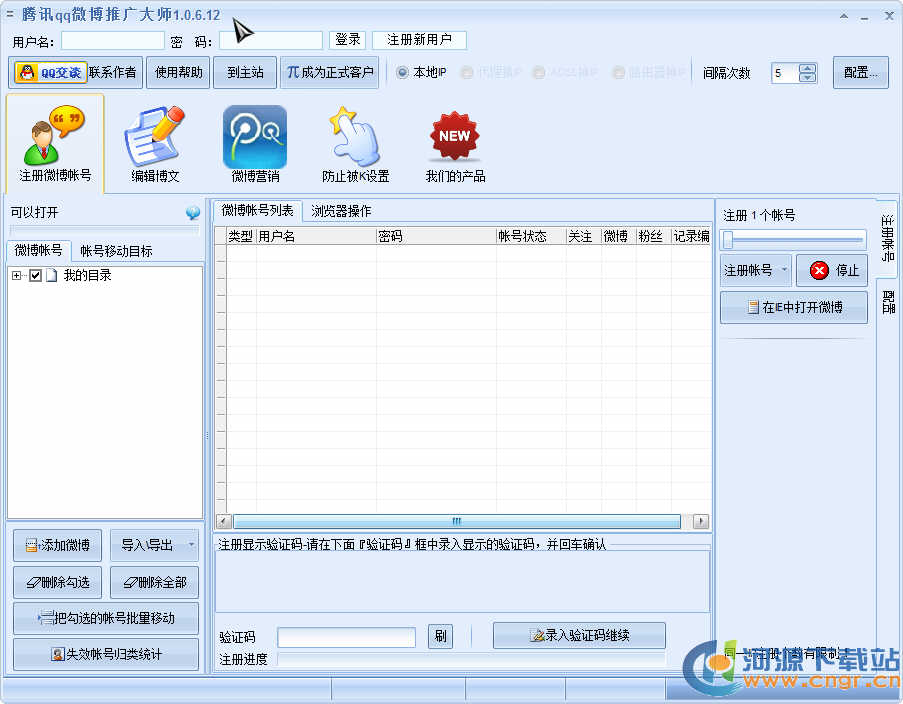The image size is (903, 704).
Task: Open the 注册微博帐号 module
Action: coord(55,144)
